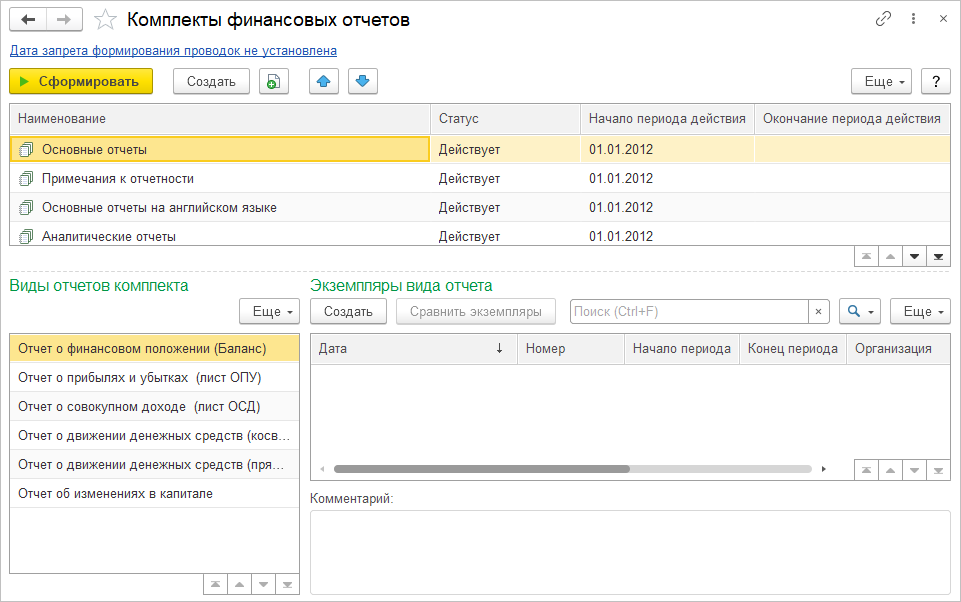Copy link via chain icon in title bar

tap(883, 19)
